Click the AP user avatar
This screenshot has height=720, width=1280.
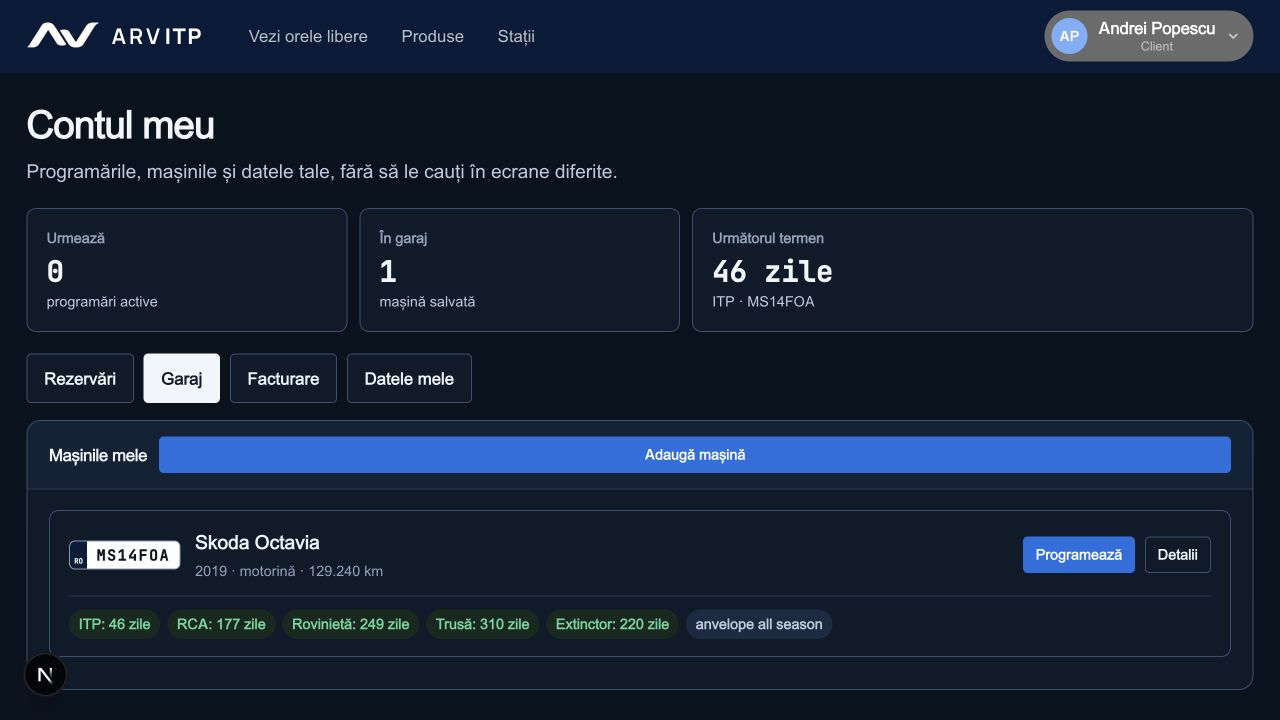(1069, 36)
